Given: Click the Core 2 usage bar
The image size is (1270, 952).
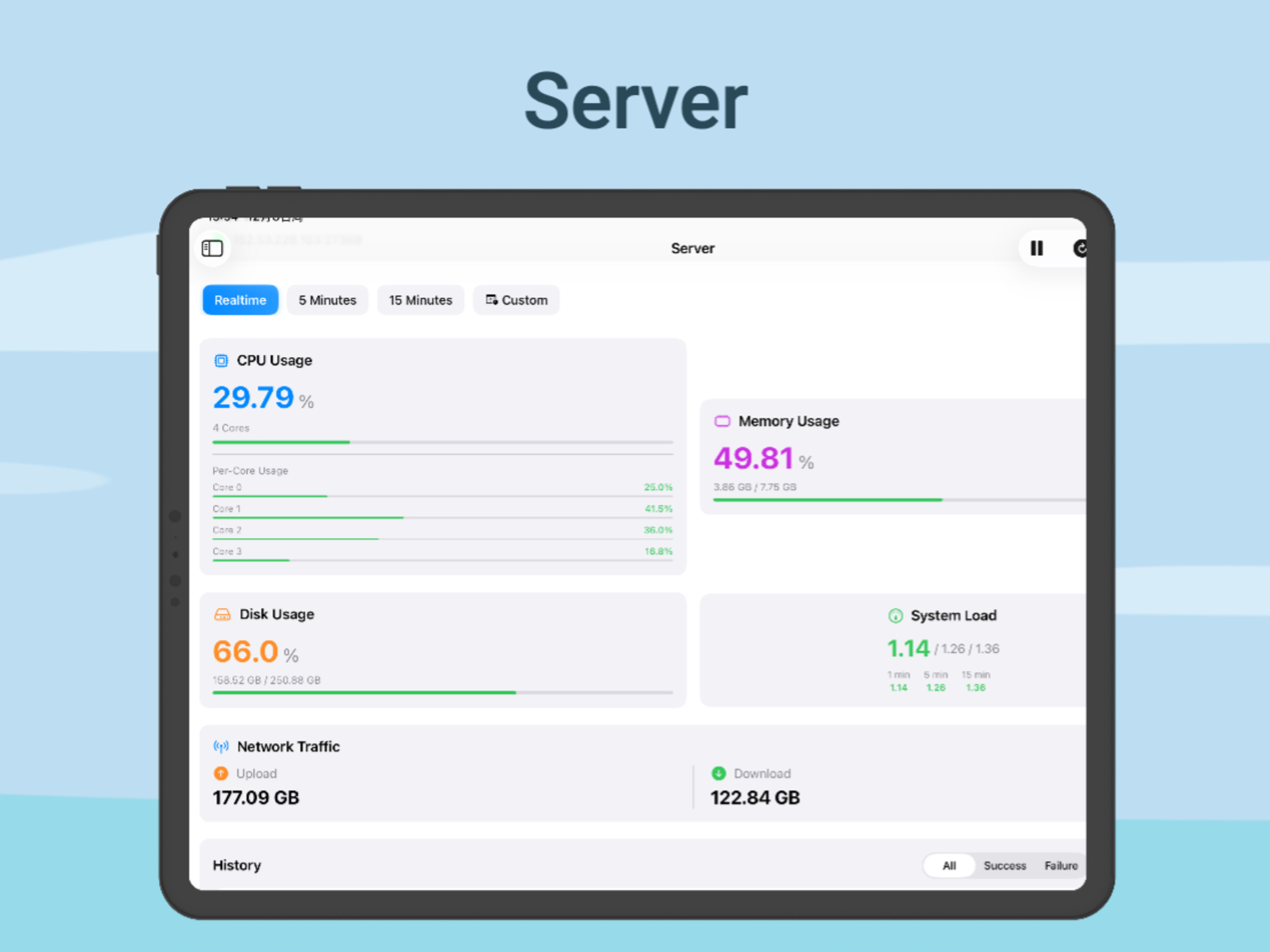Looking at the screenshot, I should point(443,539).
